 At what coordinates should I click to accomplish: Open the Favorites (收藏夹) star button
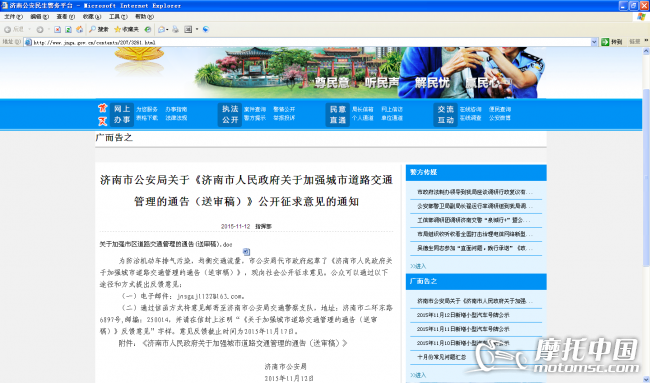[x=126, y=29]
